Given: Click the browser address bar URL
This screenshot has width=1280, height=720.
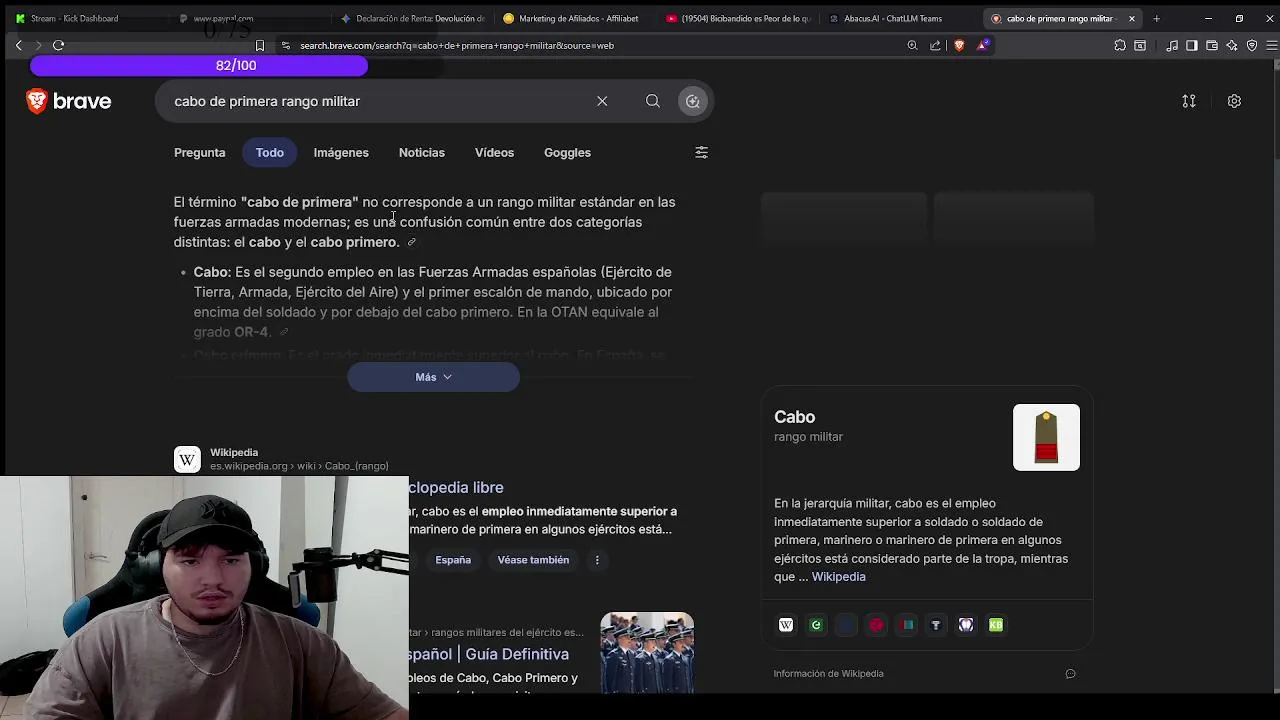Looking at the screenshot, I should pos(457,45).
